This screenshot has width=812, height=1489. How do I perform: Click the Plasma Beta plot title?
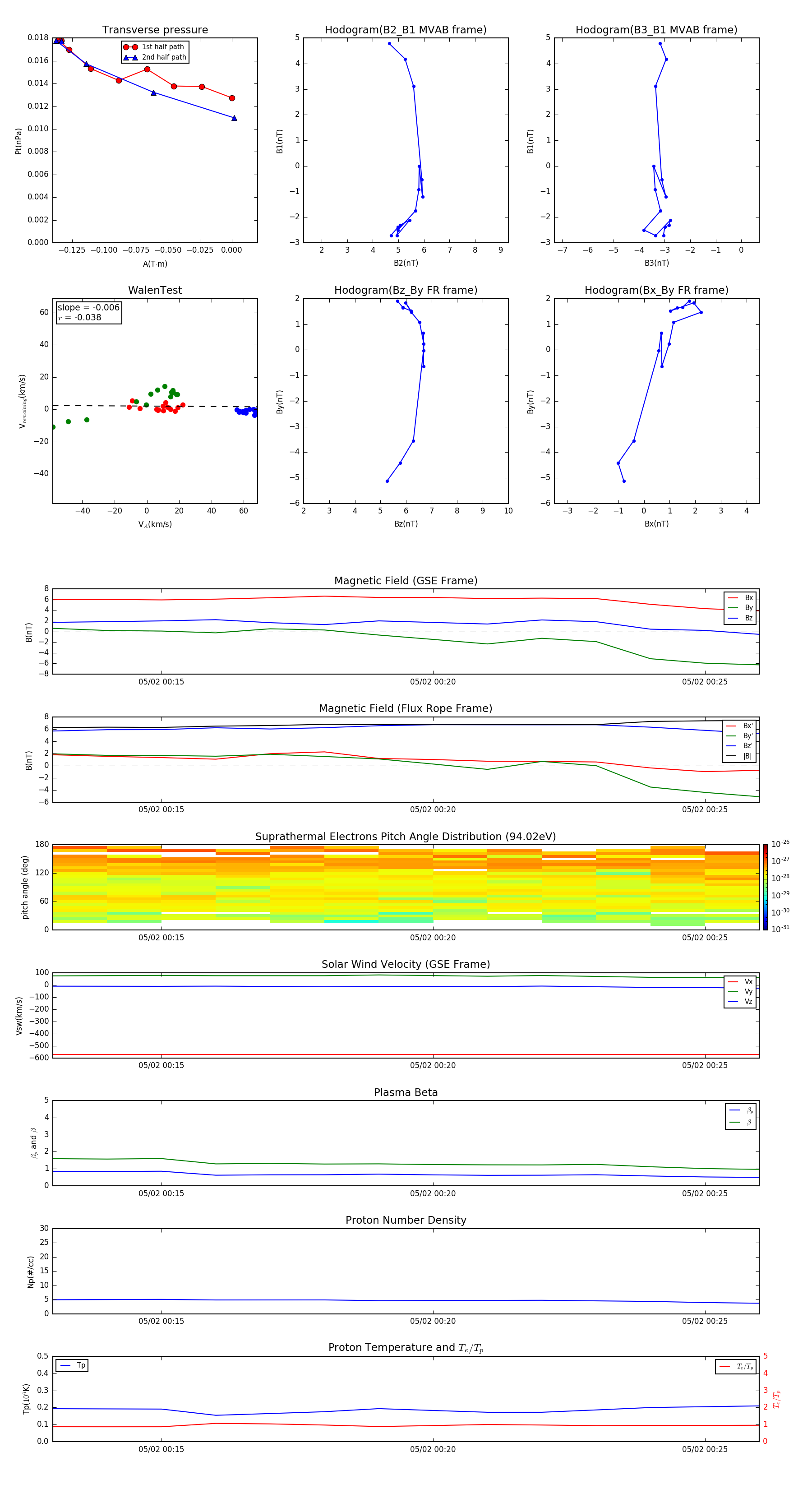[406, 1092]
